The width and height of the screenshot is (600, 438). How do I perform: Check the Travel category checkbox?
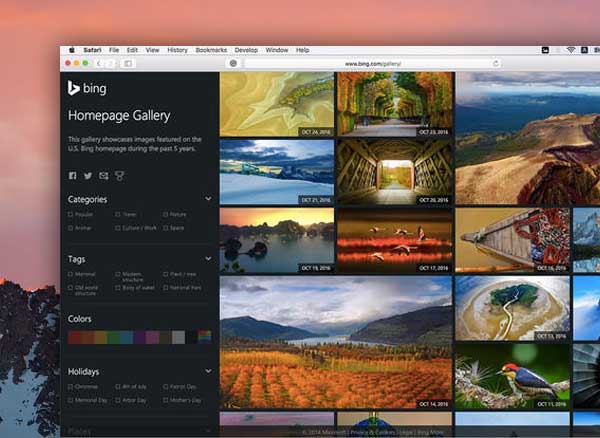click(118, 215)
